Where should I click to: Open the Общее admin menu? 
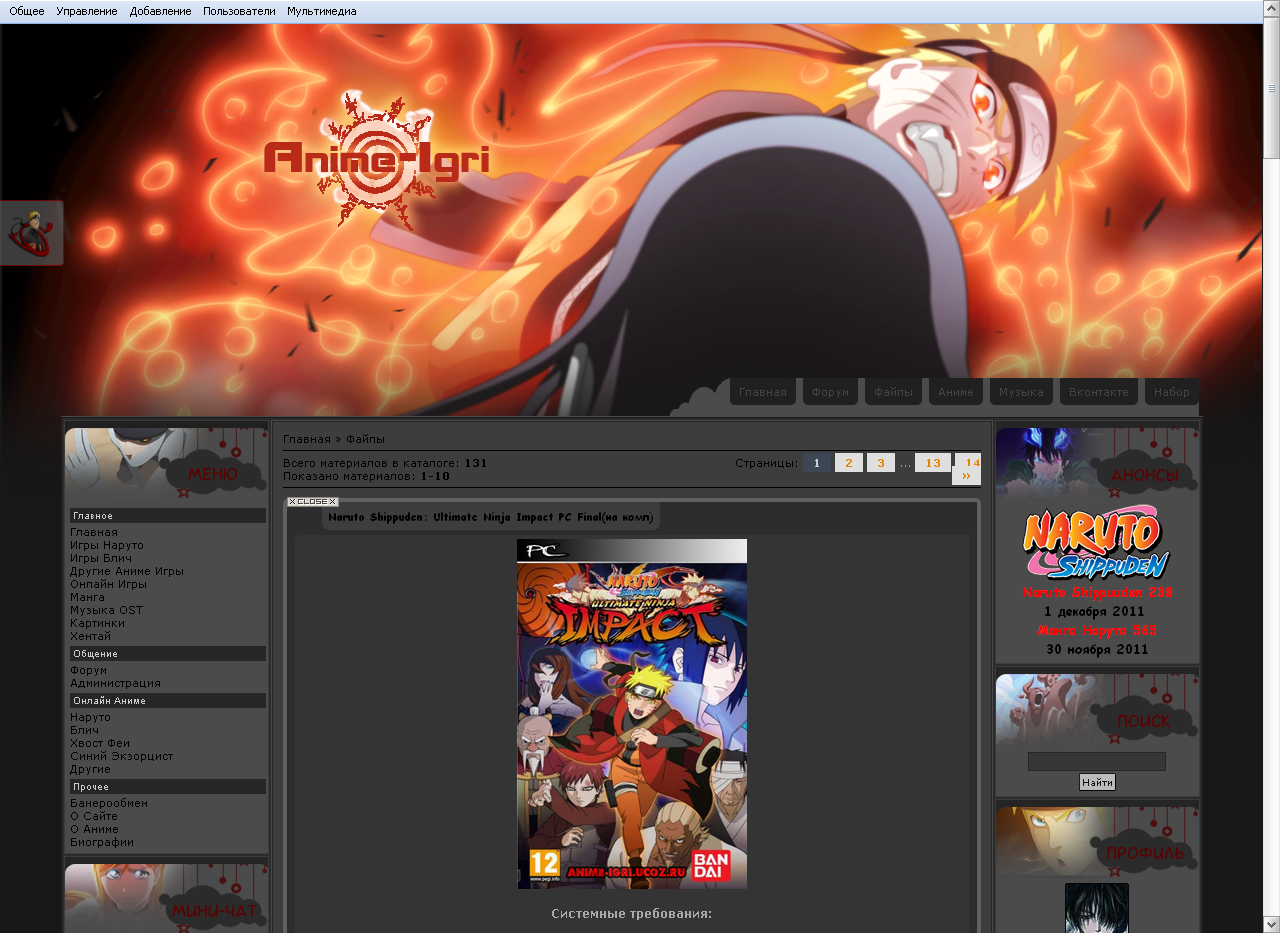tap(27, 11)
